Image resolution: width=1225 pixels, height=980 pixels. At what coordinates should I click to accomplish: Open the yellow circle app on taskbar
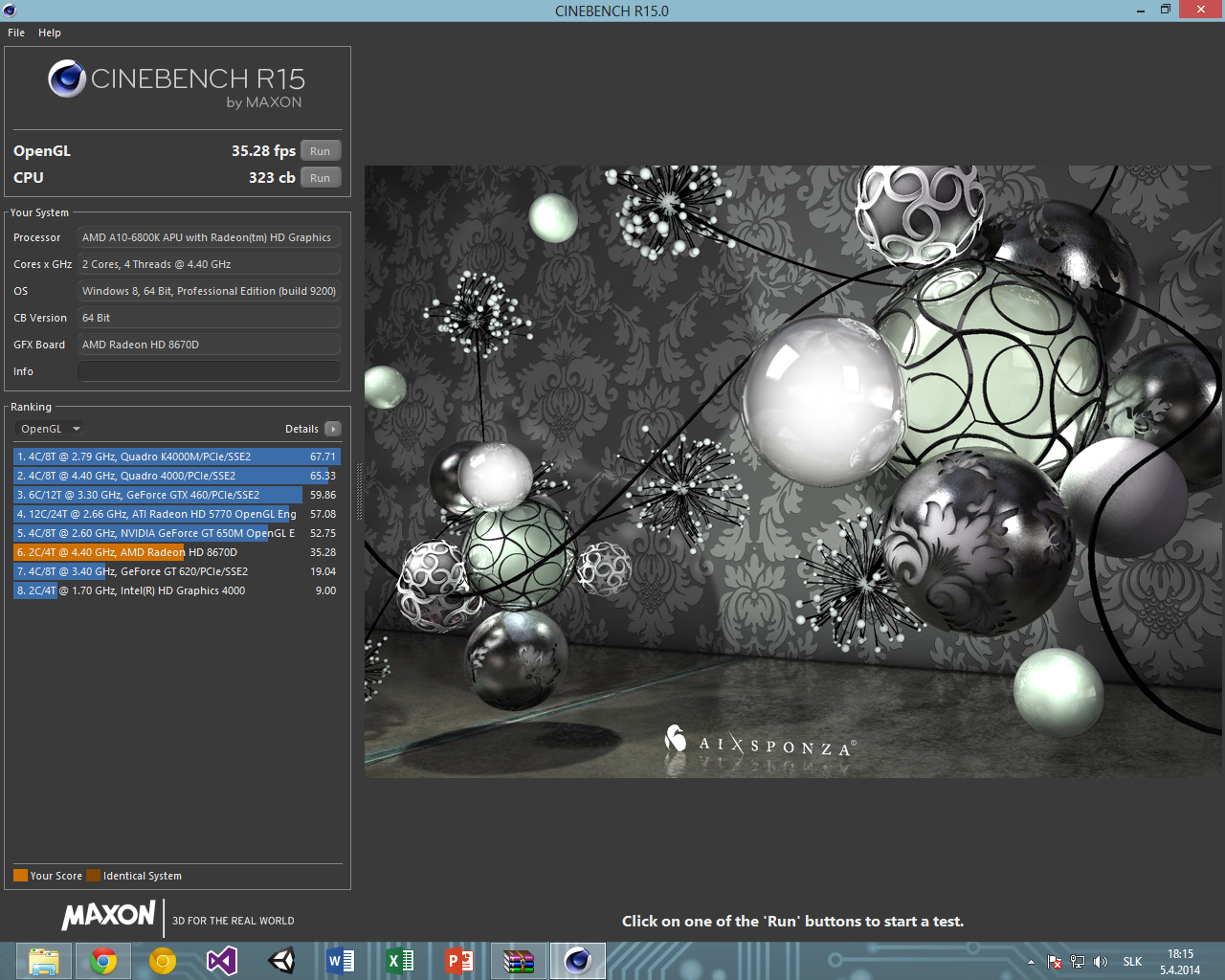click(x=163, y=961)
